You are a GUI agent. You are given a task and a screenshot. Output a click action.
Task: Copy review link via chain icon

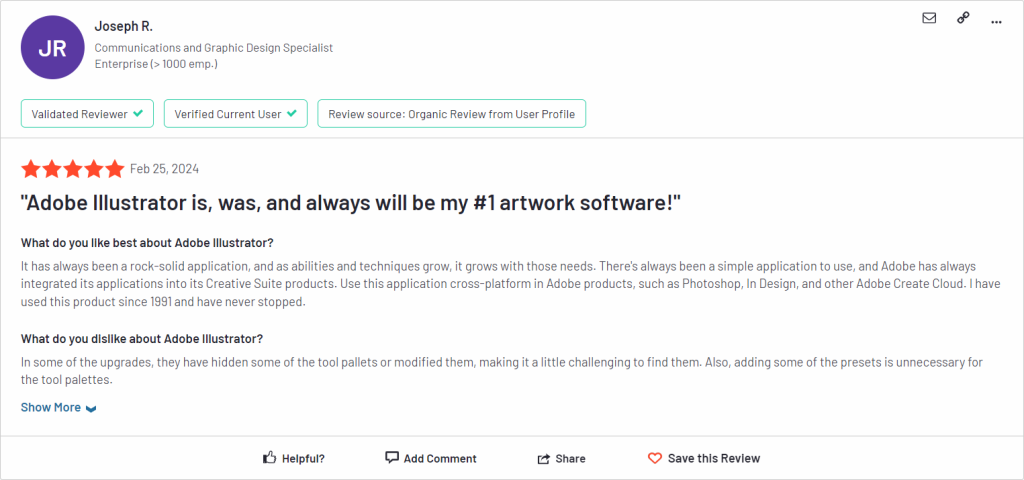click(963, 18)
